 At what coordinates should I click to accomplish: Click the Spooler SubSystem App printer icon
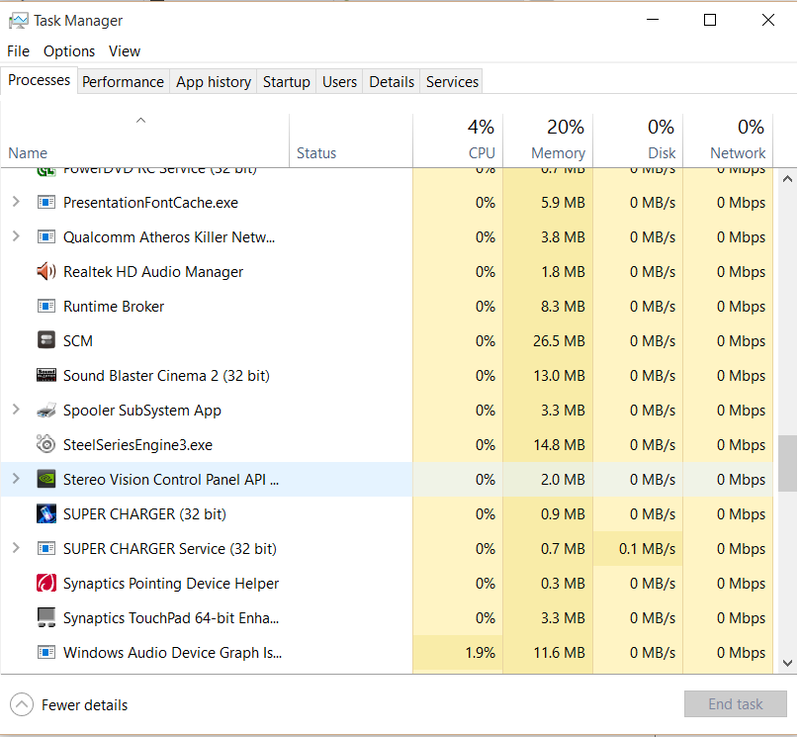[x=46, y=410]
